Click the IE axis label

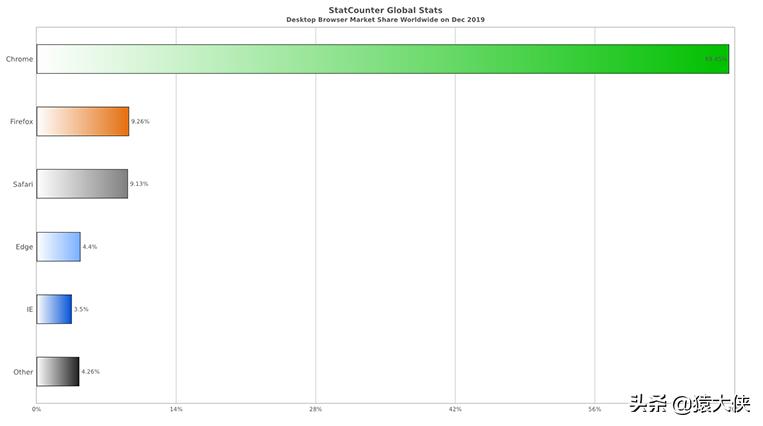[x=30, y=309]
